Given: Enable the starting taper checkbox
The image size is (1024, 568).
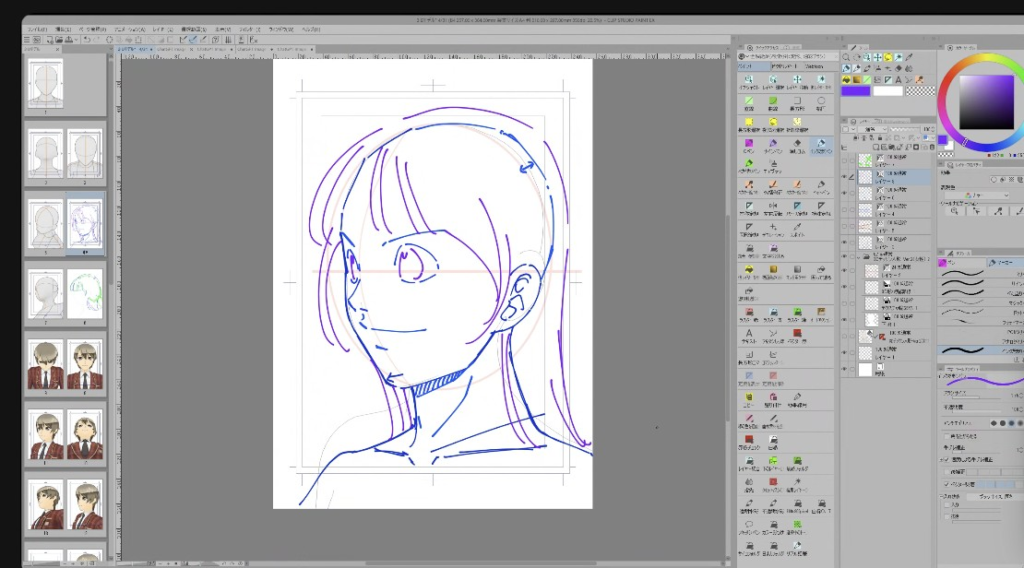Looking at the screenshot, I should (x=947, y=505).
